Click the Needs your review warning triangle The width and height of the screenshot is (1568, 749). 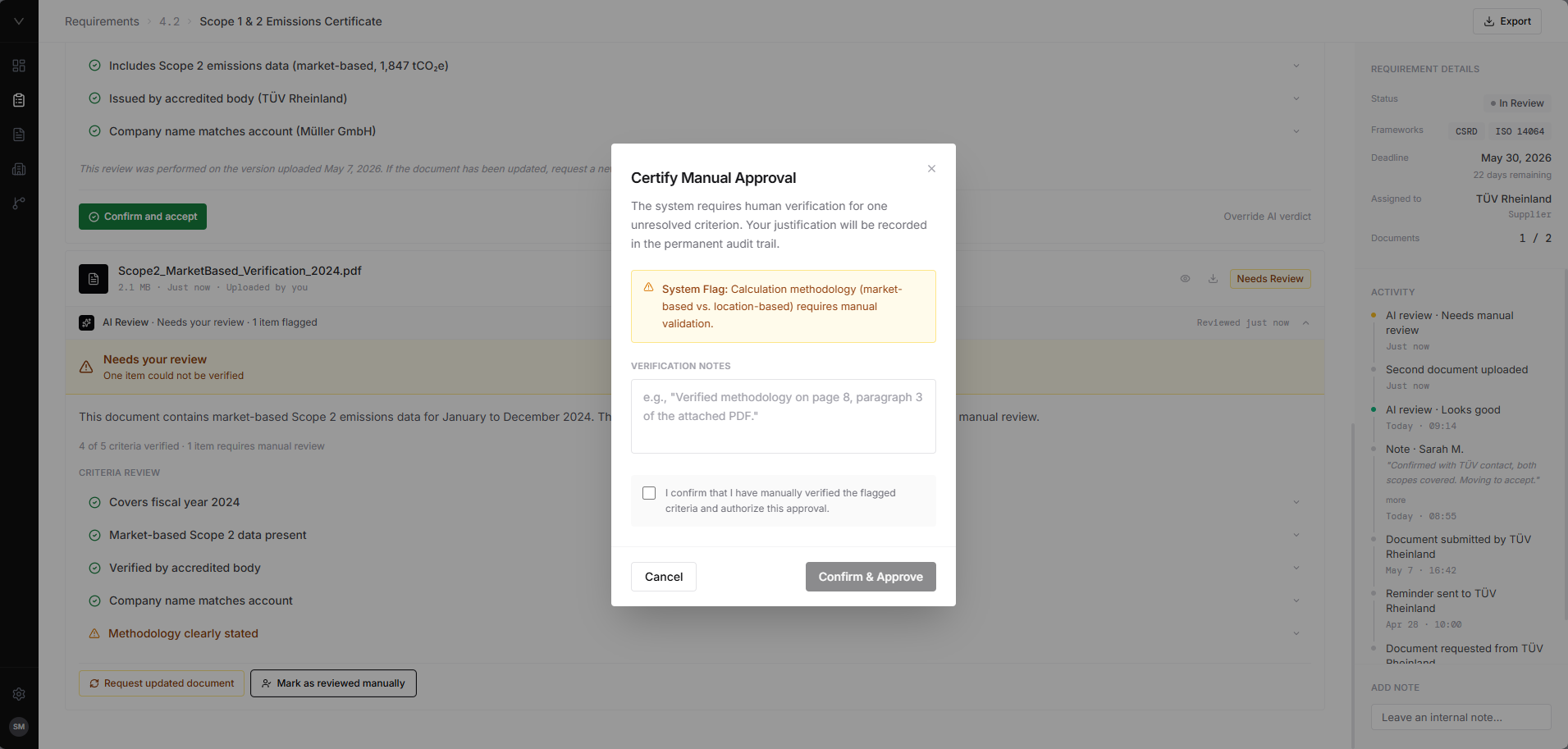[x=86, y=367]
